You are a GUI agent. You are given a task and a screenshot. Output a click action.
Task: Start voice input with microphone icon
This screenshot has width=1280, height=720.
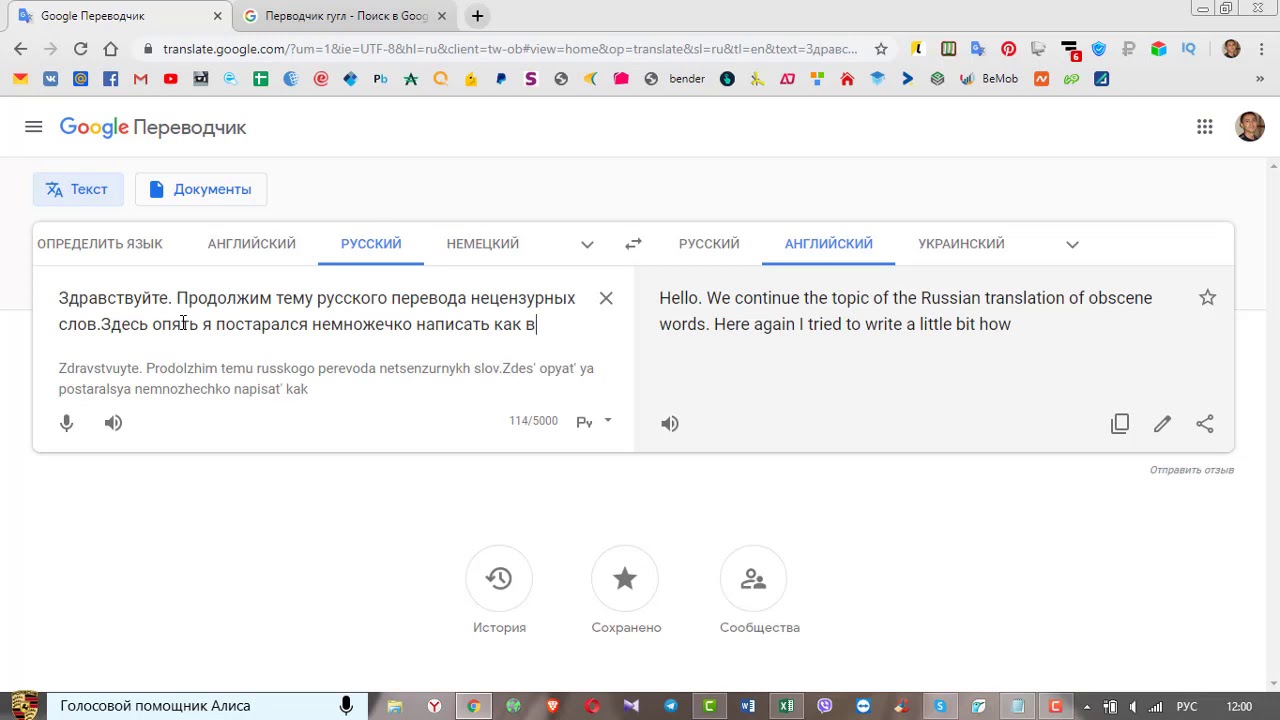point(67,423)
